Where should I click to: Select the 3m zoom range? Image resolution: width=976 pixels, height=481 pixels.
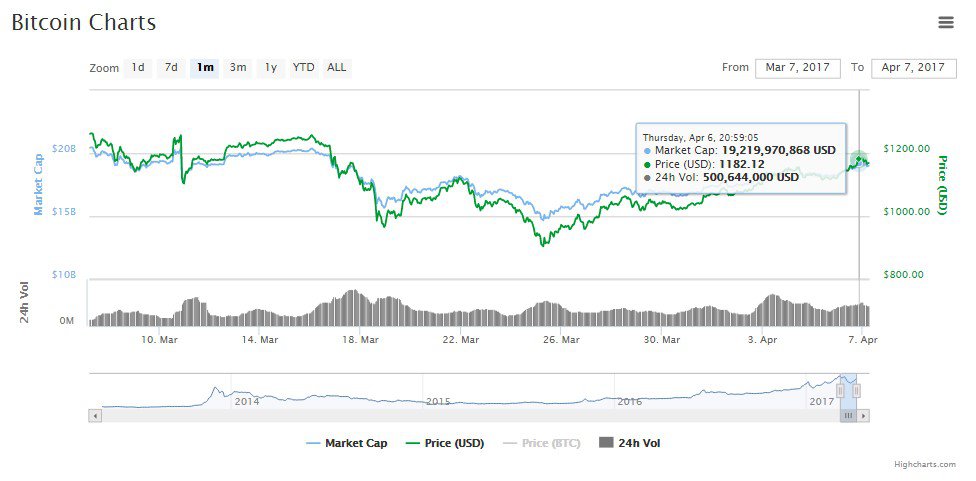[238, 68]
